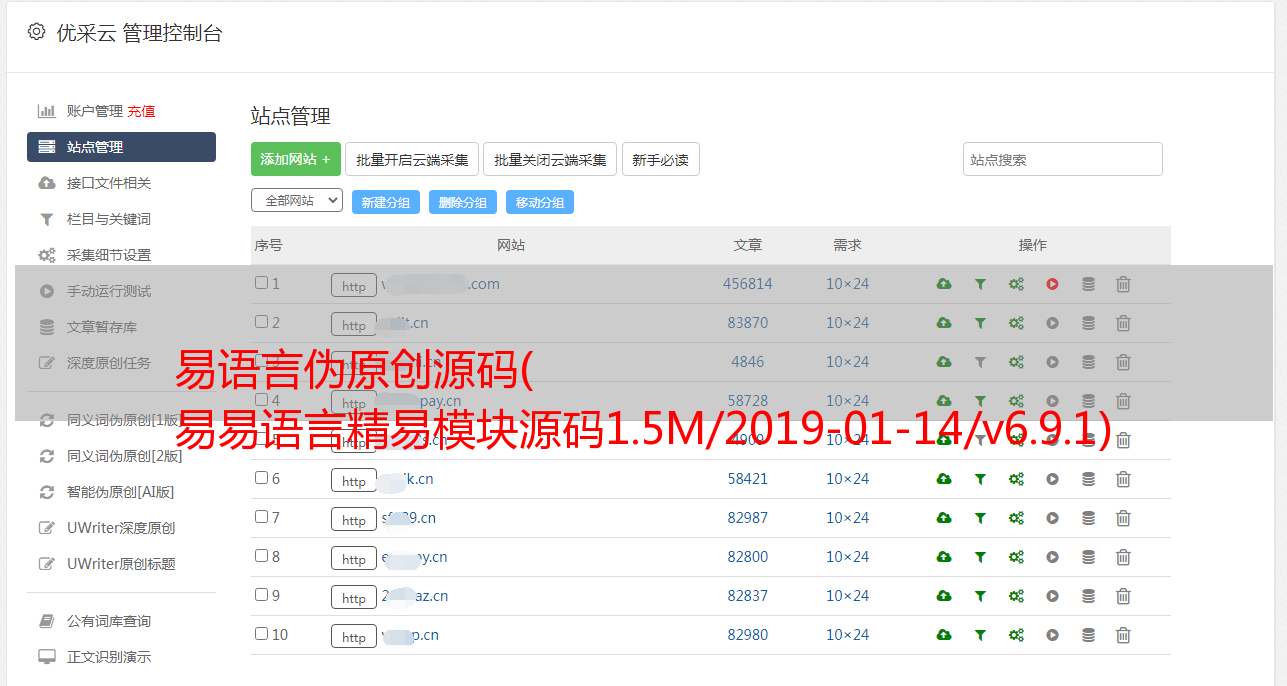Delete site 10 with the trash icon

point(1123,635)
